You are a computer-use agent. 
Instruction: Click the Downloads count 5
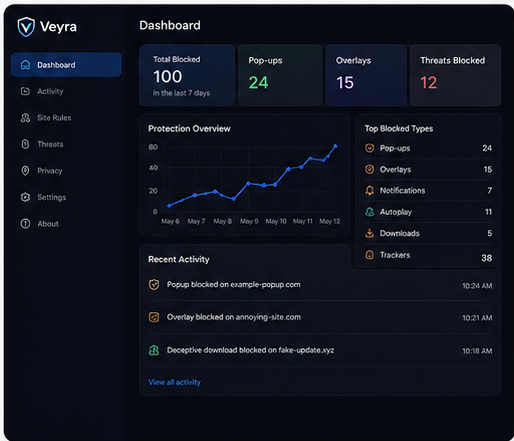[490, 233]
